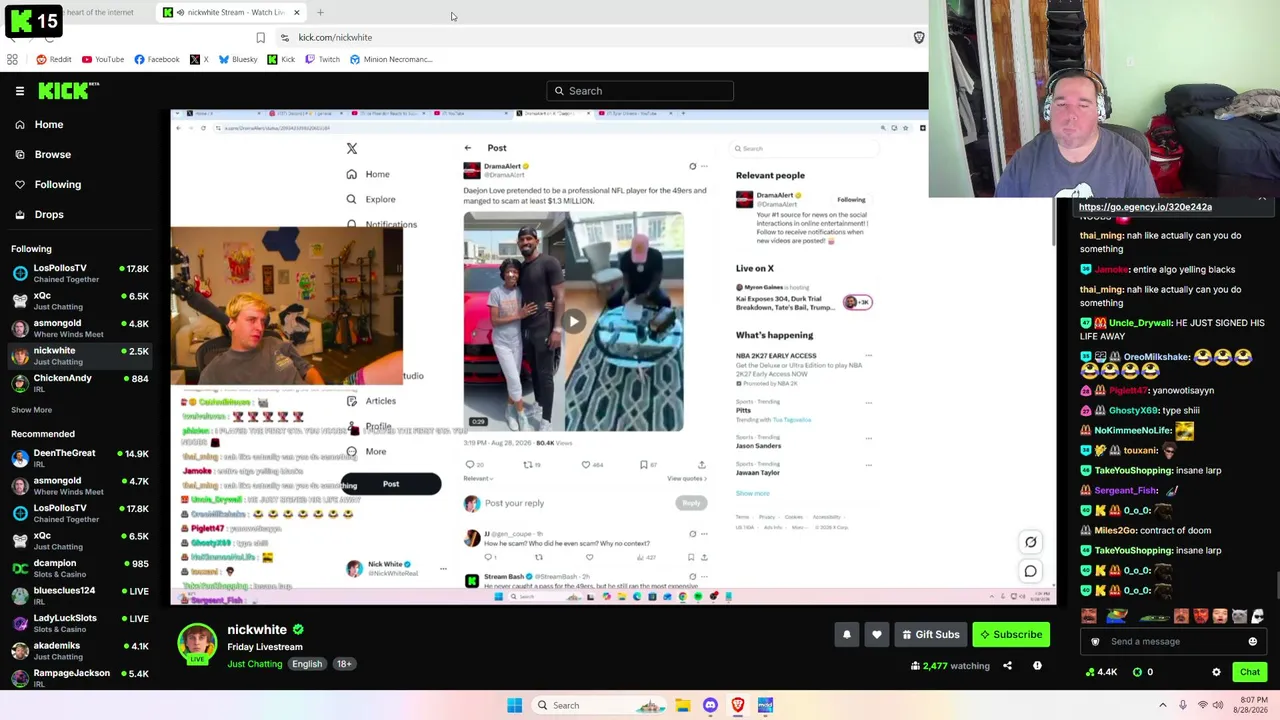Click the Windows taskbar Search box
The height and width of the screenshot is (720, 1280).
click(599, 705)
